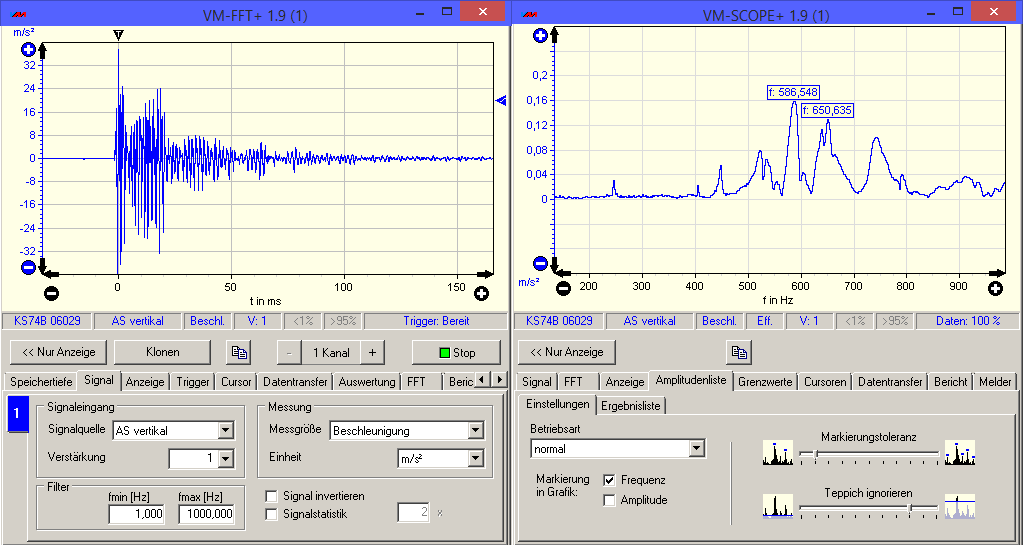The image size is (1023, 545).
Task: Enable the Signalstatistik checkbox
Action: 272,513
